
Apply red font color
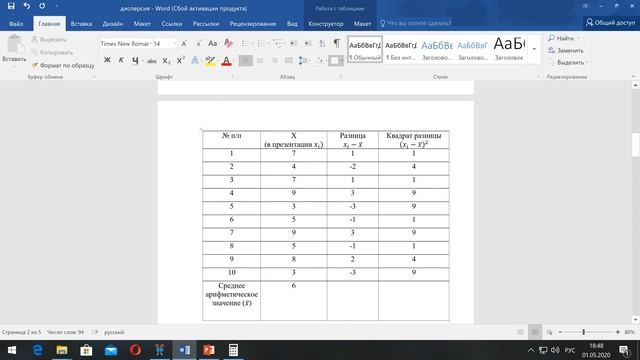[x=227, y=61]
